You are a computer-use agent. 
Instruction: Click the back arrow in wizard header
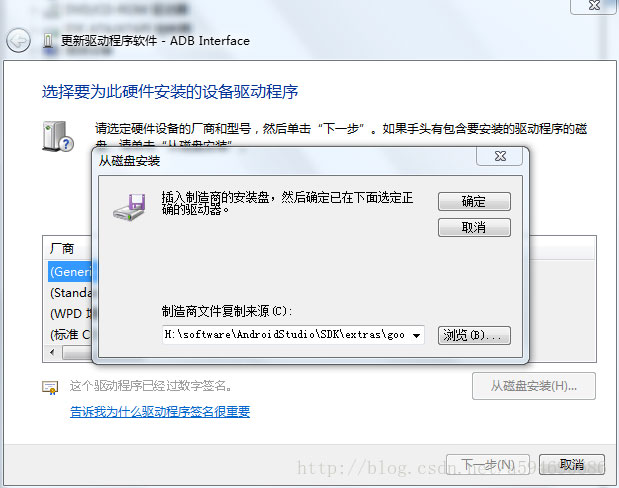pos(18,41)
